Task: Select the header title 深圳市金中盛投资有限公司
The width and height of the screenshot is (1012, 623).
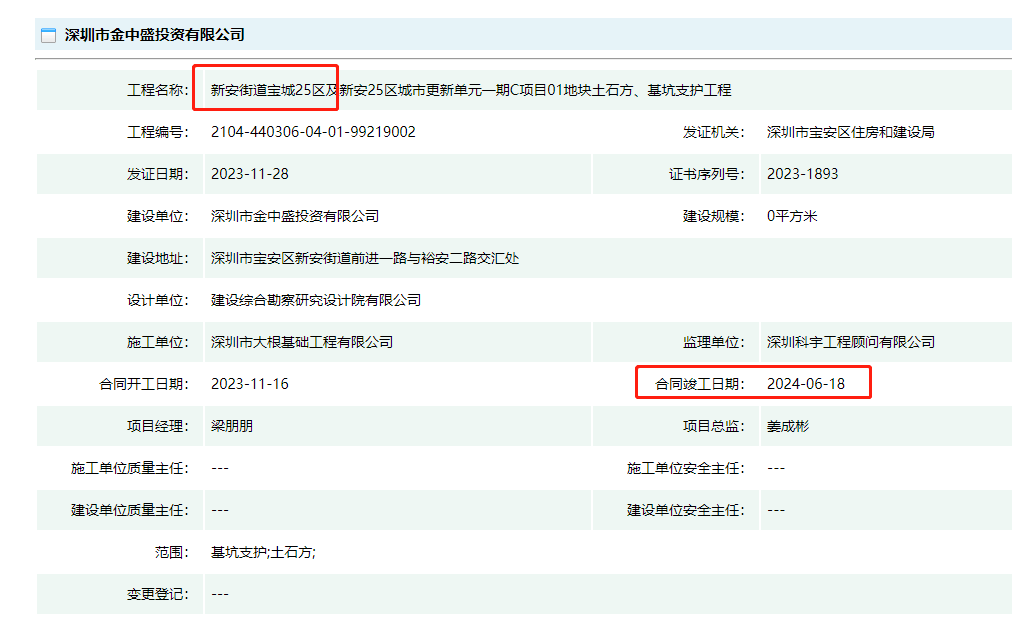Action: (x=154, y=35)
